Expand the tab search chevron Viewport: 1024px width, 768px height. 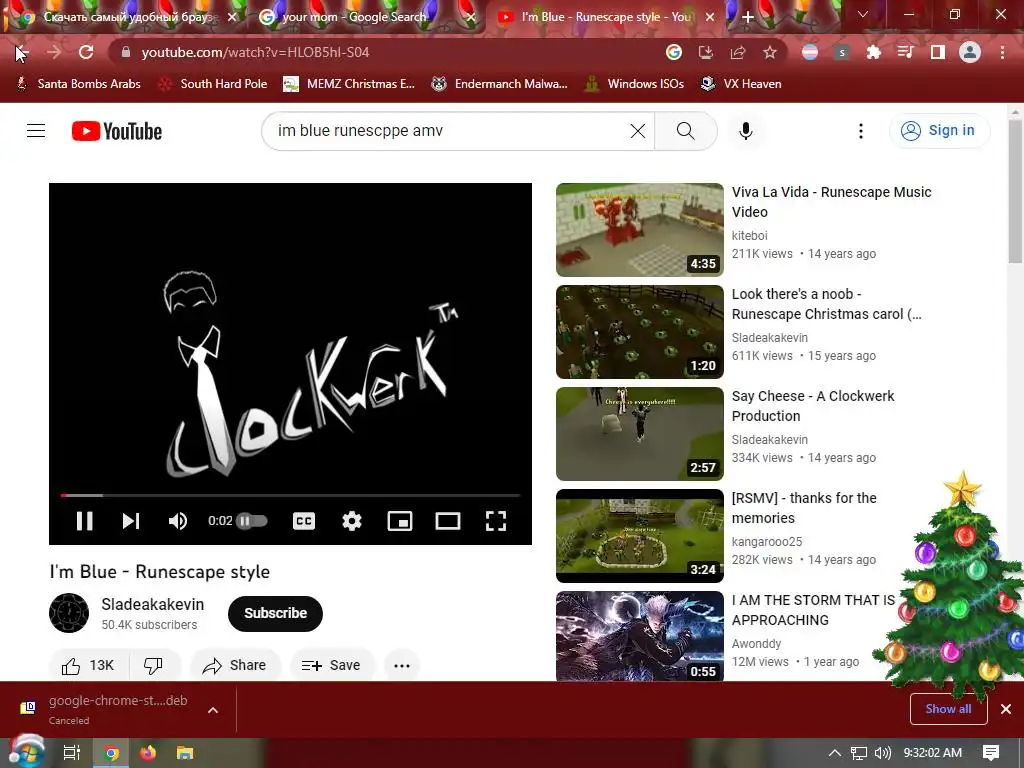point(863,14)
